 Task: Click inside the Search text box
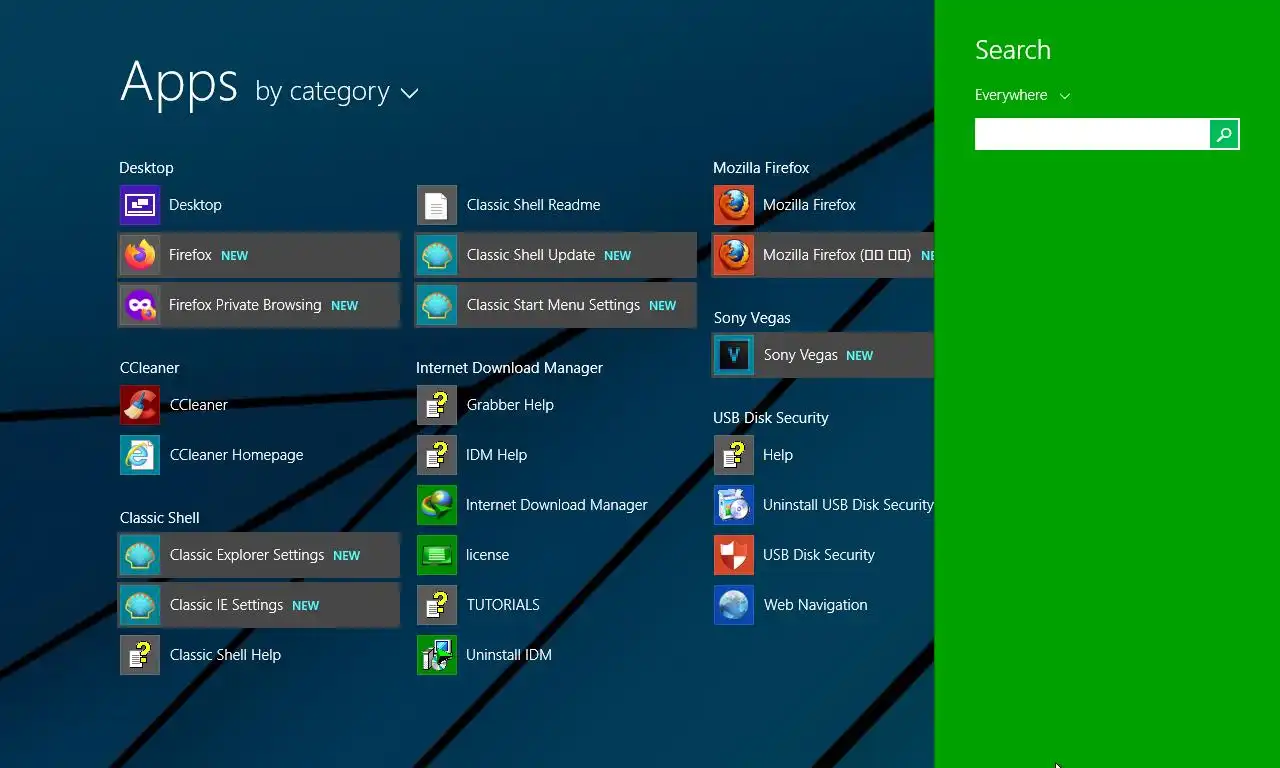1092,134
